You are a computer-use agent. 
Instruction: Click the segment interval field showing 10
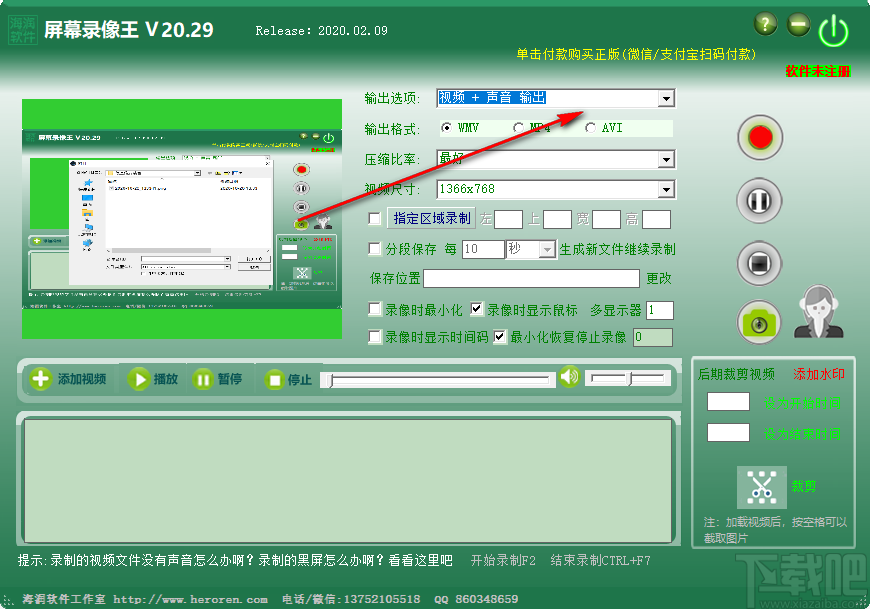(x=483, y=250)
